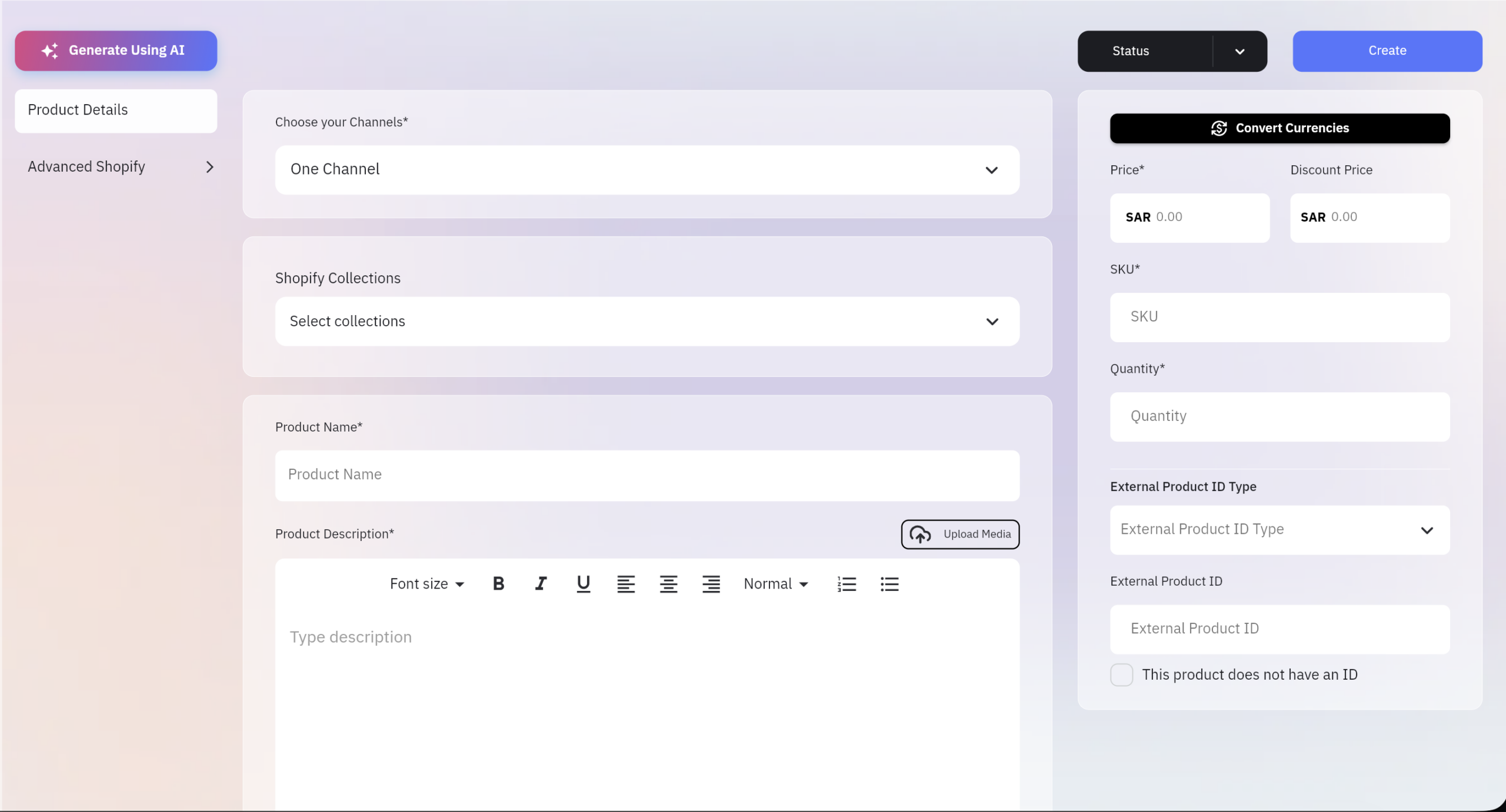The width and height of the screenshot is (1506, 812).
Task: Open the Status dropdown arrow
Action: pyautogui.click(x=1240, y=52)
